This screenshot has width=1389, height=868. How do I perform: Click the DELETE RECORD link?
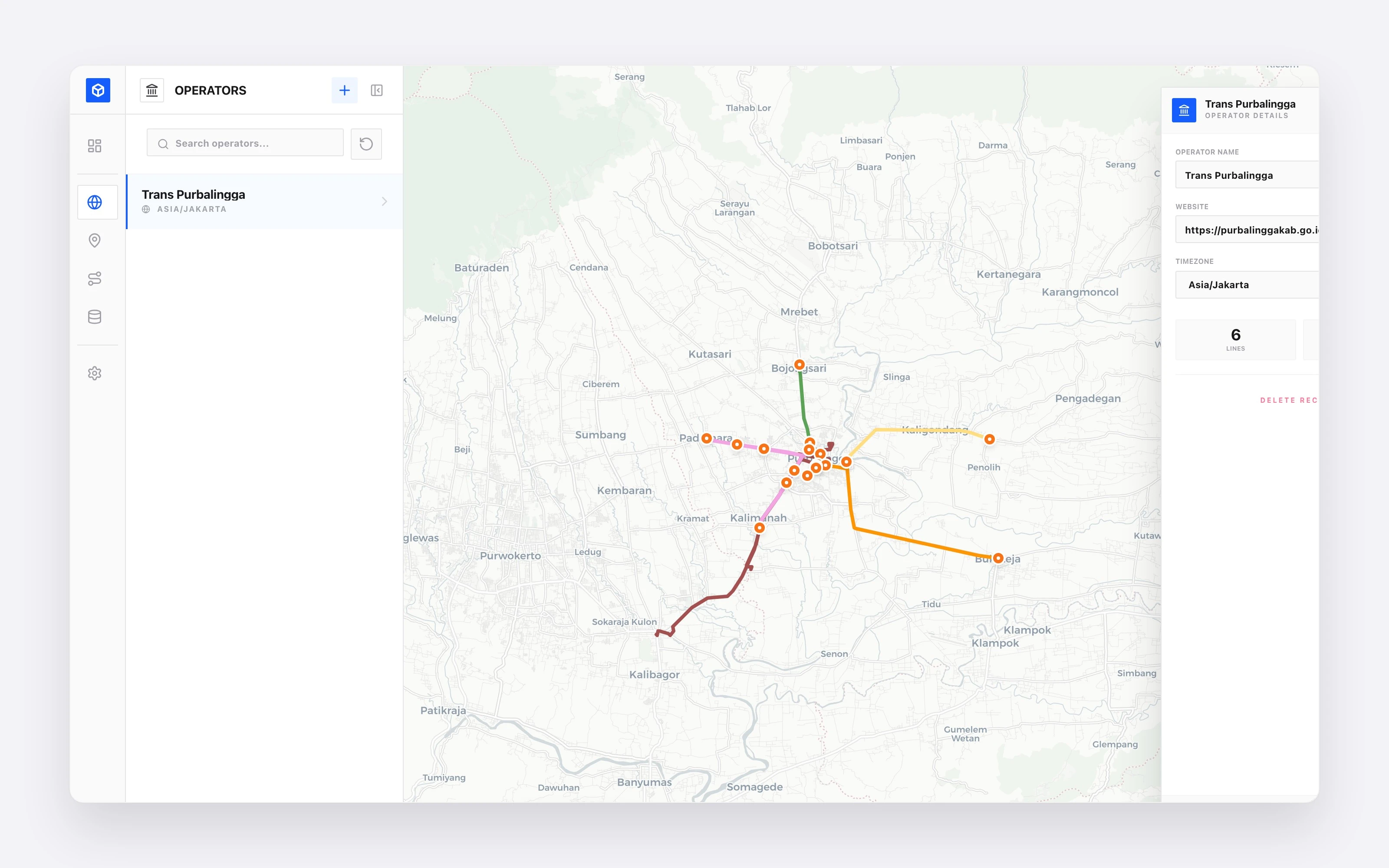point(1290,400)
